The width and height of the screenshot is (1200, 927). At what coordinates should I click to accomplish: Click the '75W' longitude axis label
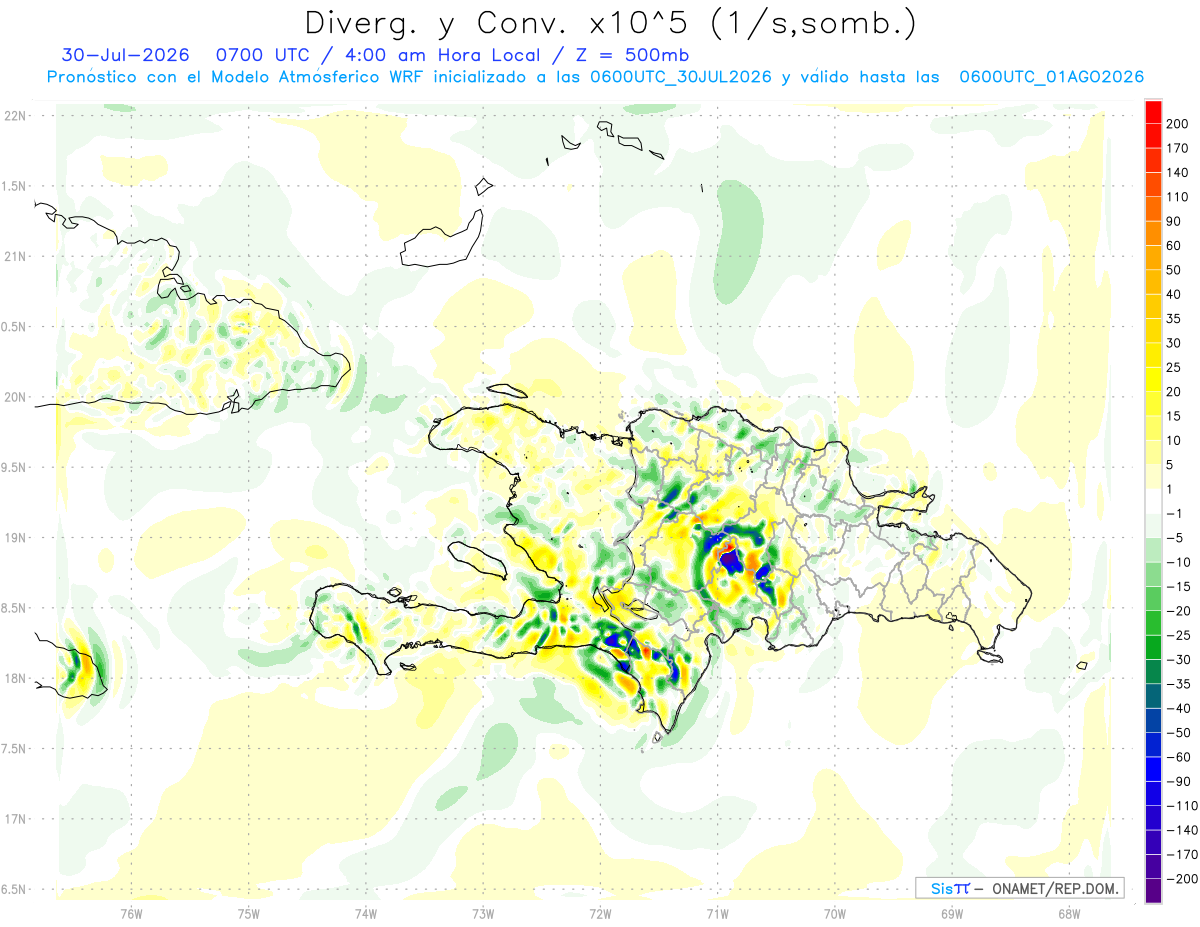[x=249, y=915]
